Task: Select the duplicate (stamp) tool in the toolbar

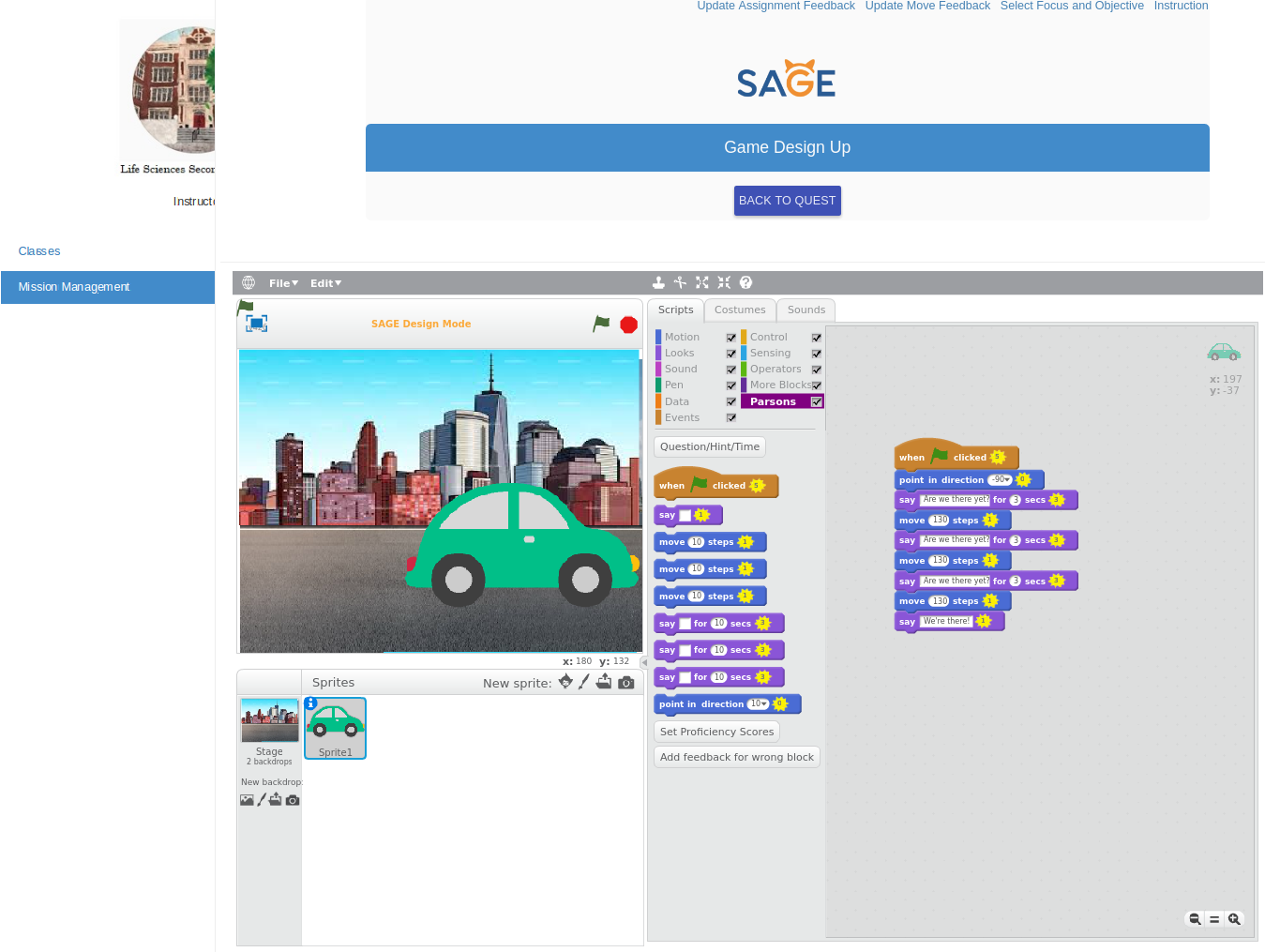Action: [x=657, y=282]
